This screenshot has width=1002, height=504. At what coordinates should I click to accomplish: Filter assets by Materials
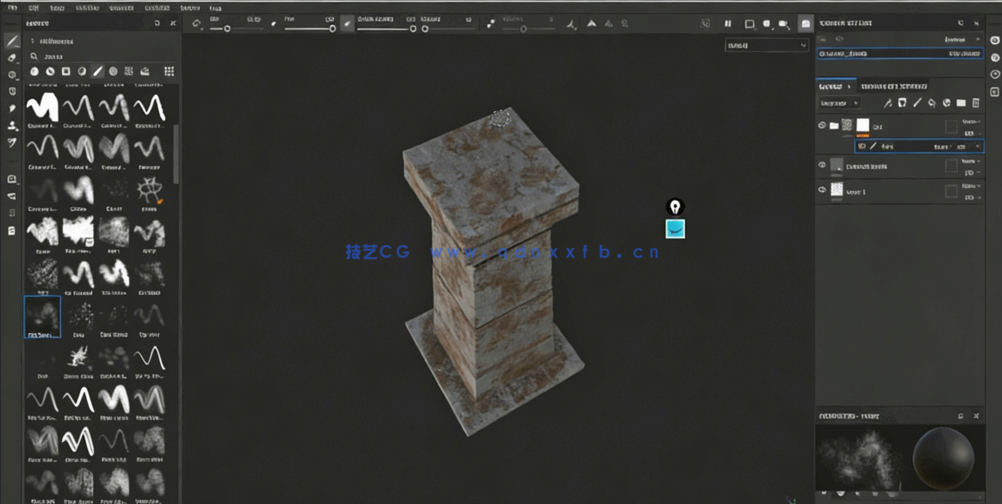click(35, 72)
